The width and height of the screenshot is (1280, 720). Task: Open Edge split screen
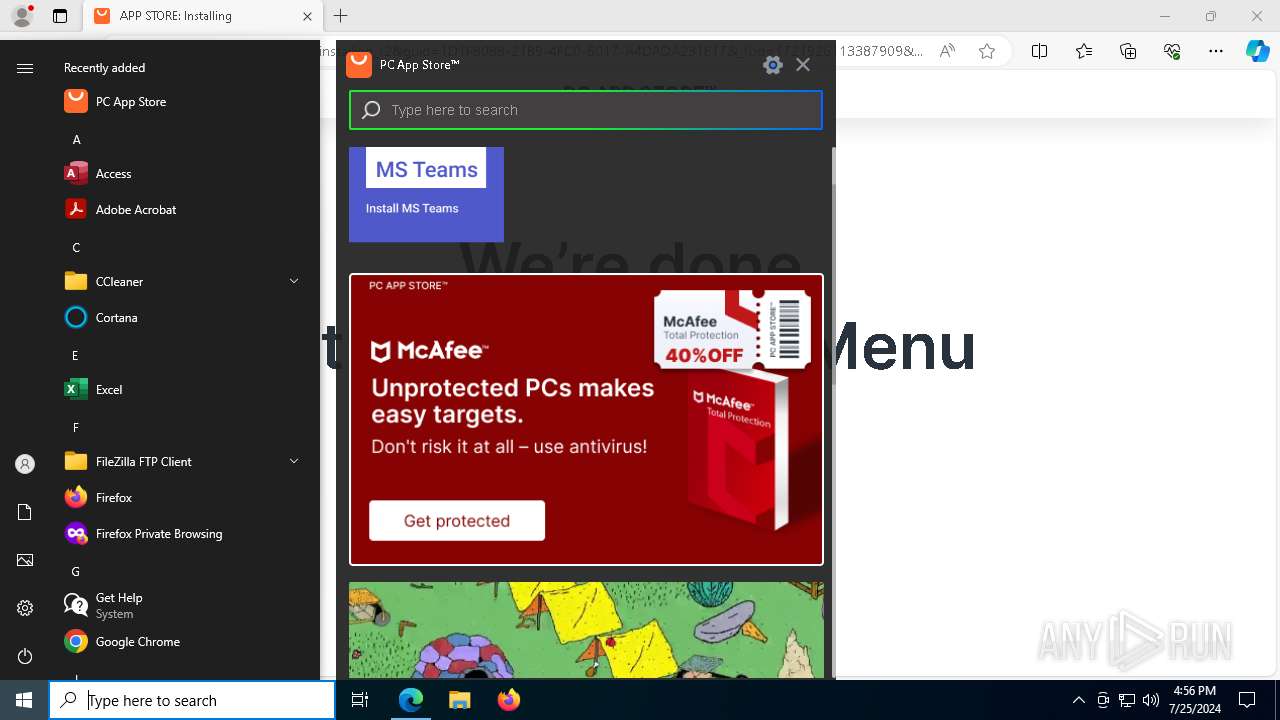click(x=1040, y=51)
